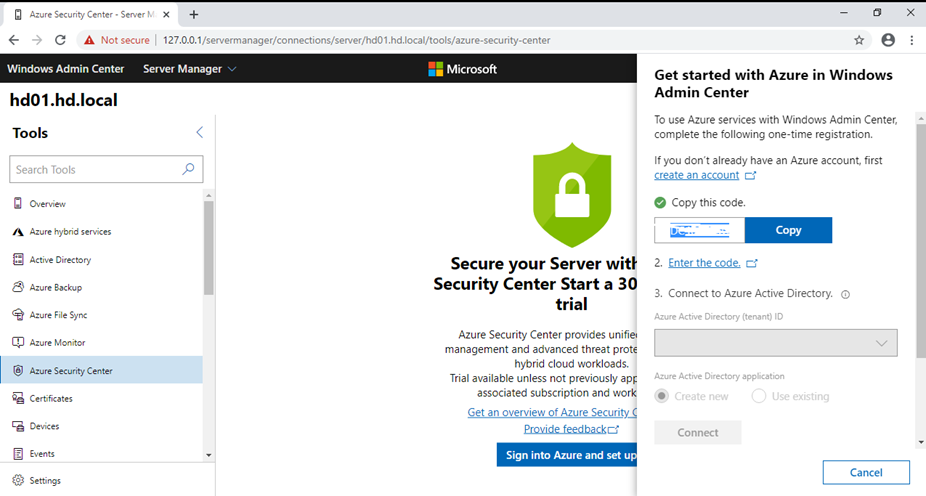This screenshot has height=496, width=926.
Task: Open the Events tool icon
Action: coord(18,453)
